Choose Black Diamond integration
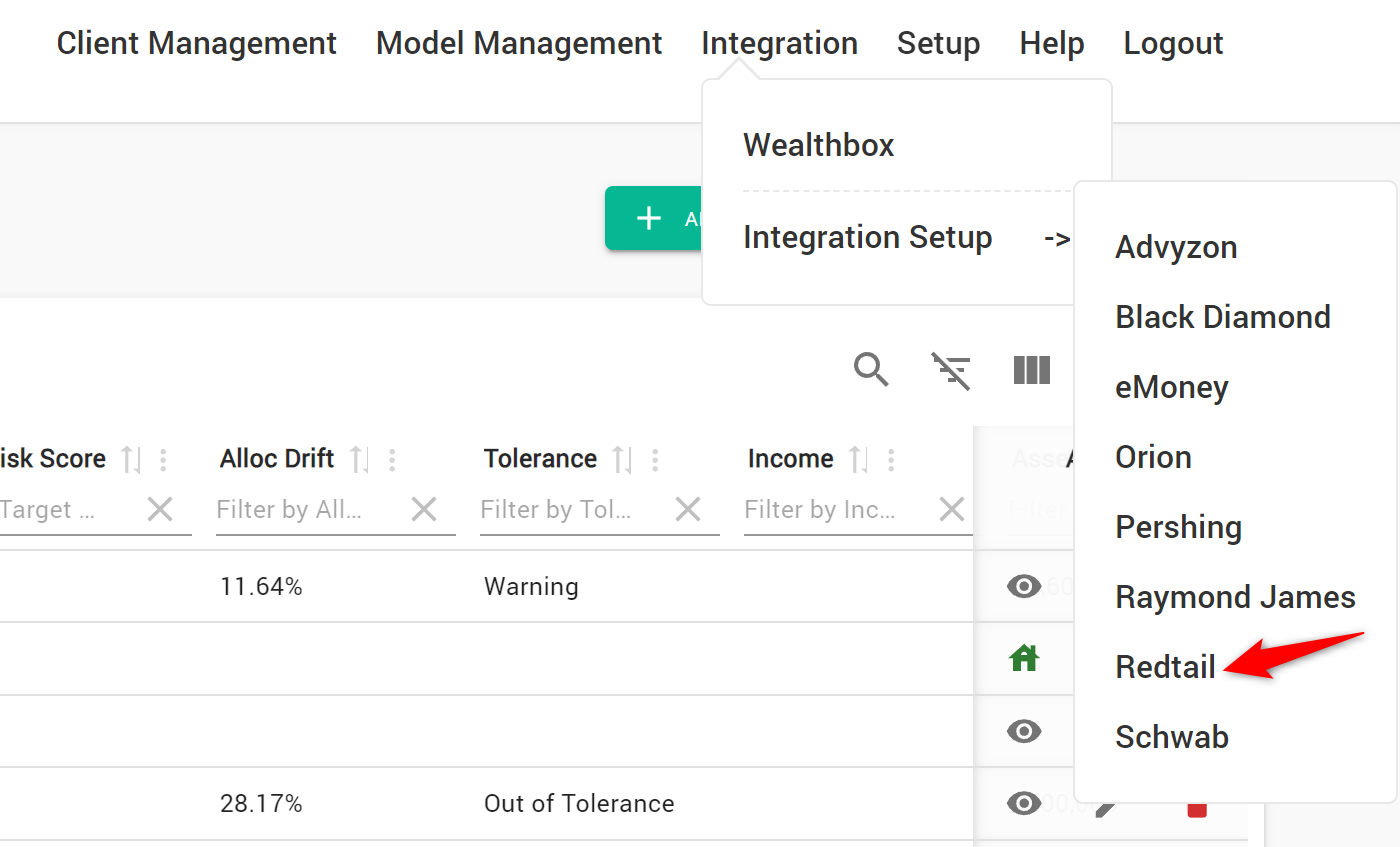Viewport: 1400px width, 847px height. 1223,317
